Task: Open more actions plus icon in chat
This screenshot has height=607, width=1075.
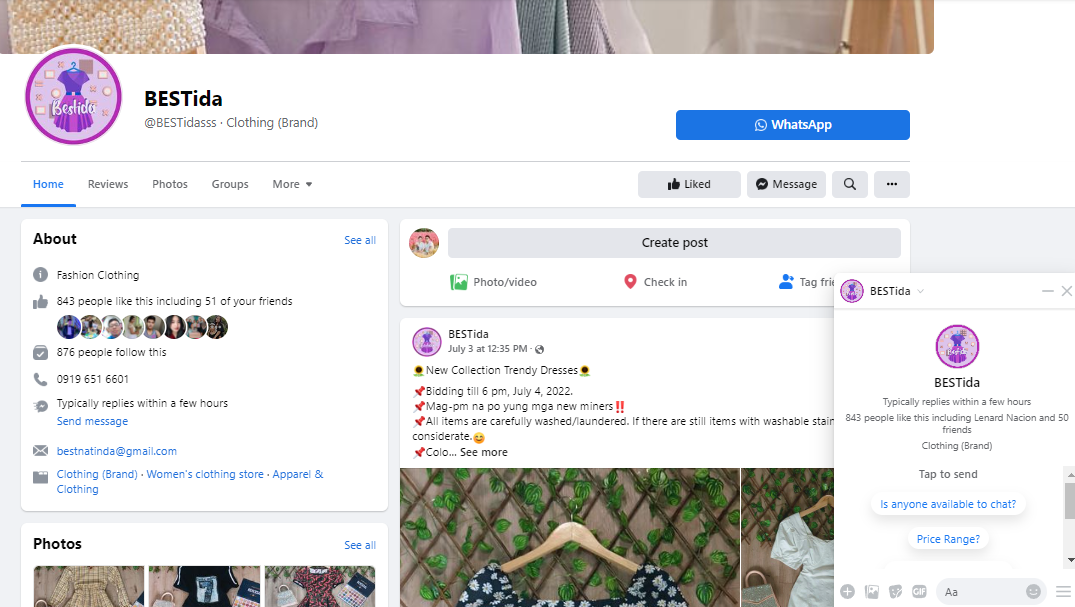Action: click(847, 591)
